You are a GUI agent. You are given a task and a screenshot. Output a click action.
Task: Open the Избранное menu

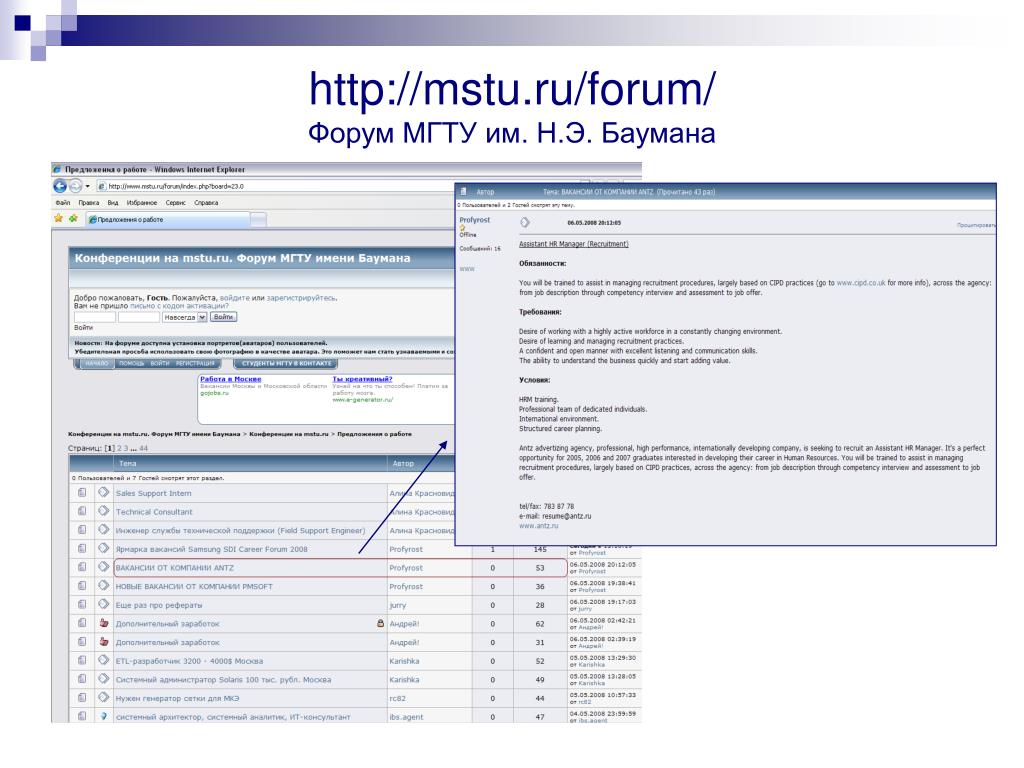tap(142, 203)
